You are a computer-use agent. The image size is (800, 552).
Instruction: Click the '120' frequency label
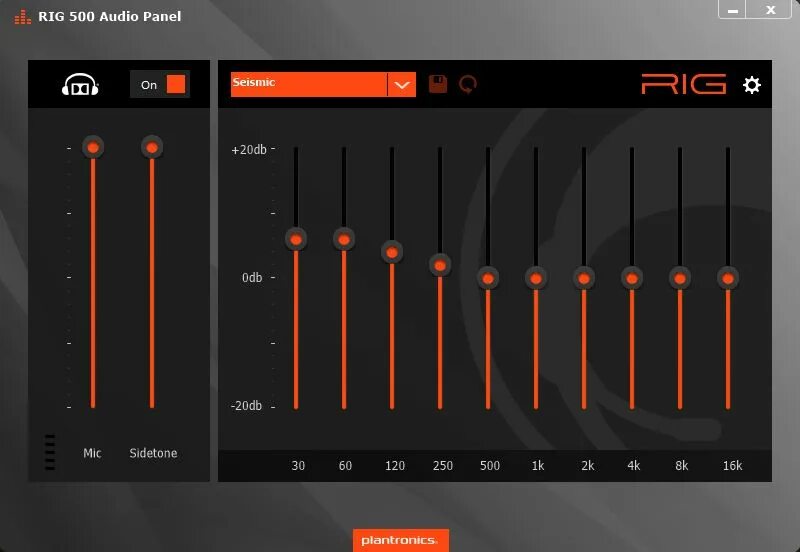point(395,465)
